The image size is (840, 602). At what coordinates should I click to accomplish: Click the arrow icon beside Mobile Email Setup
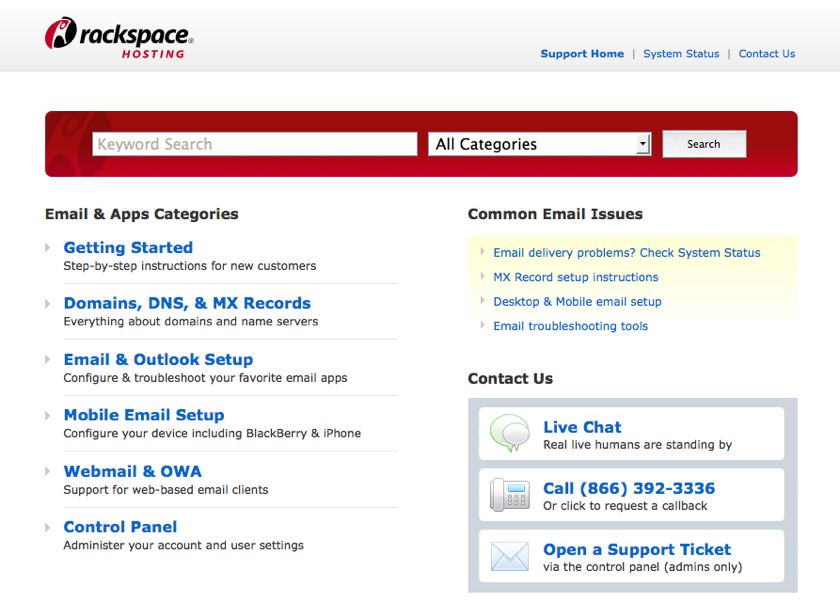click(x=48, y=415)
